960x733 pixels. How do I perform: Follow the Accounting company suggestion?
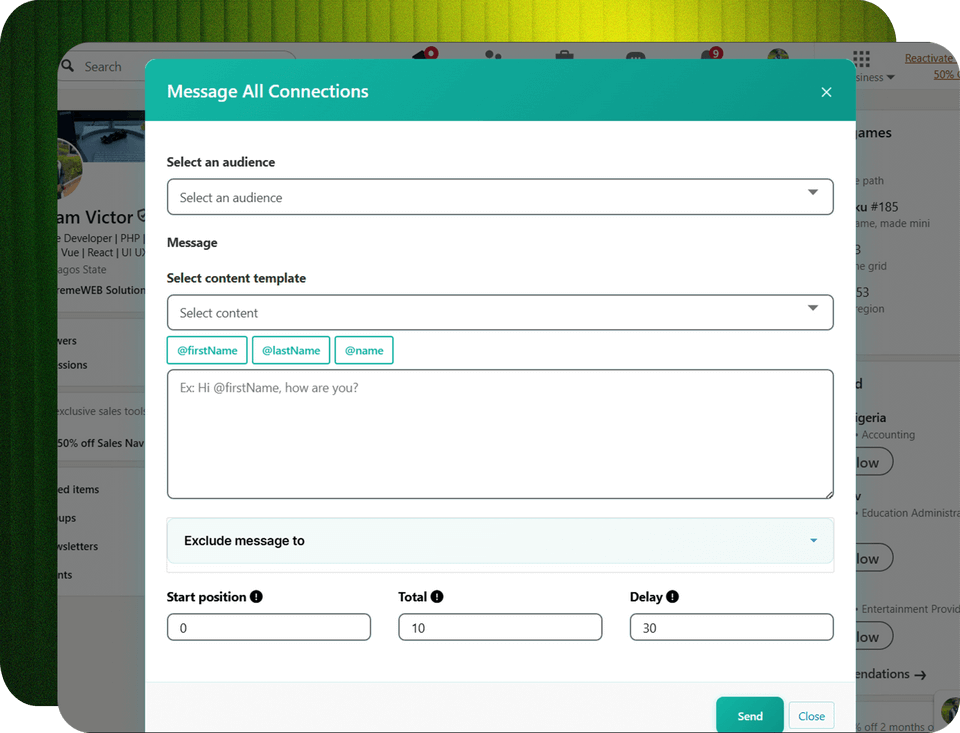click(x=874, y=462)
